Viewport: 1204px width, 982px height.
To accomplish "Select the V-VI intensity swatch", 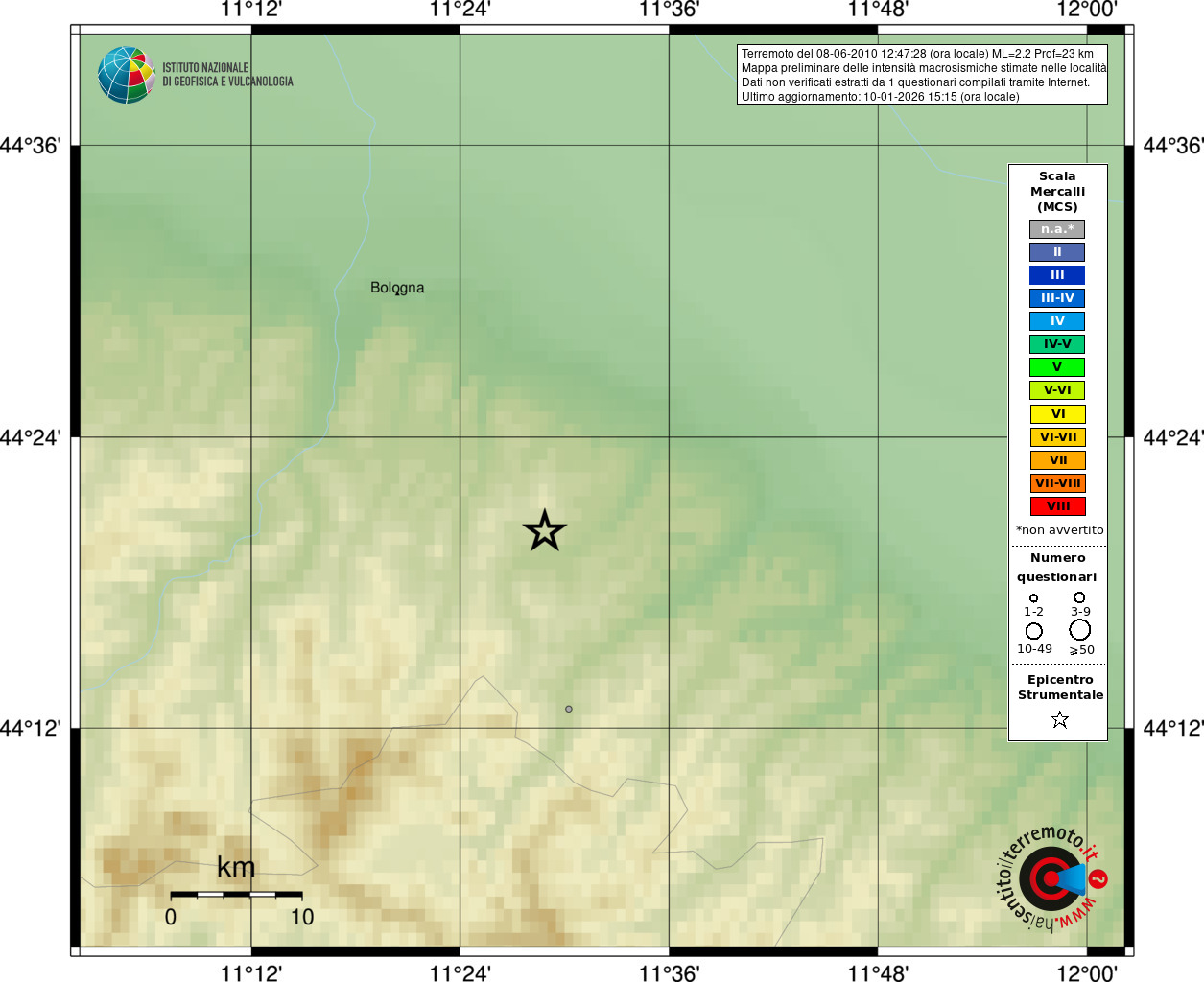I will (1057, 390).
